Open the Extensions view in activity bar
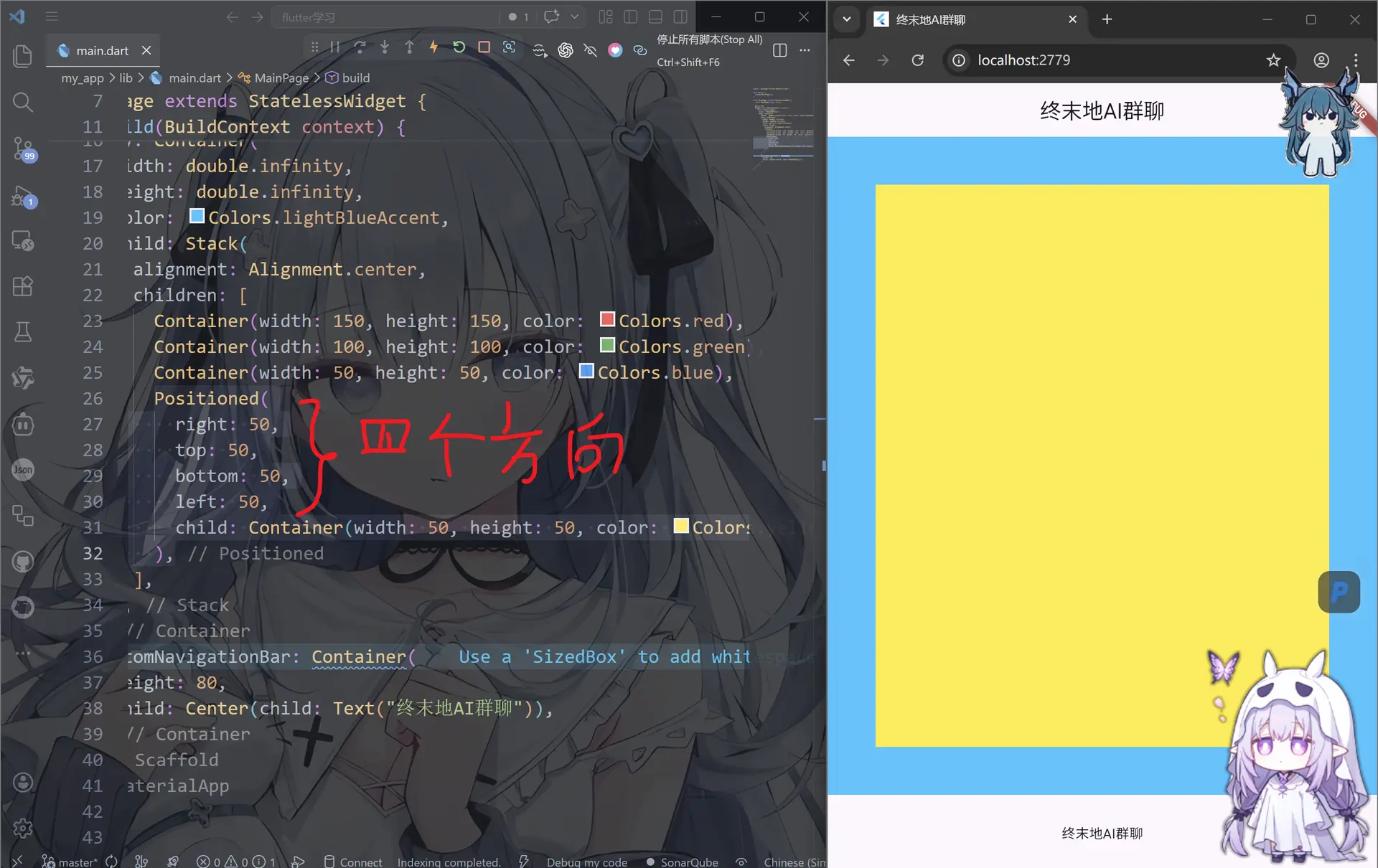Viewport: 1378px width, 868px height. (23, 286)
